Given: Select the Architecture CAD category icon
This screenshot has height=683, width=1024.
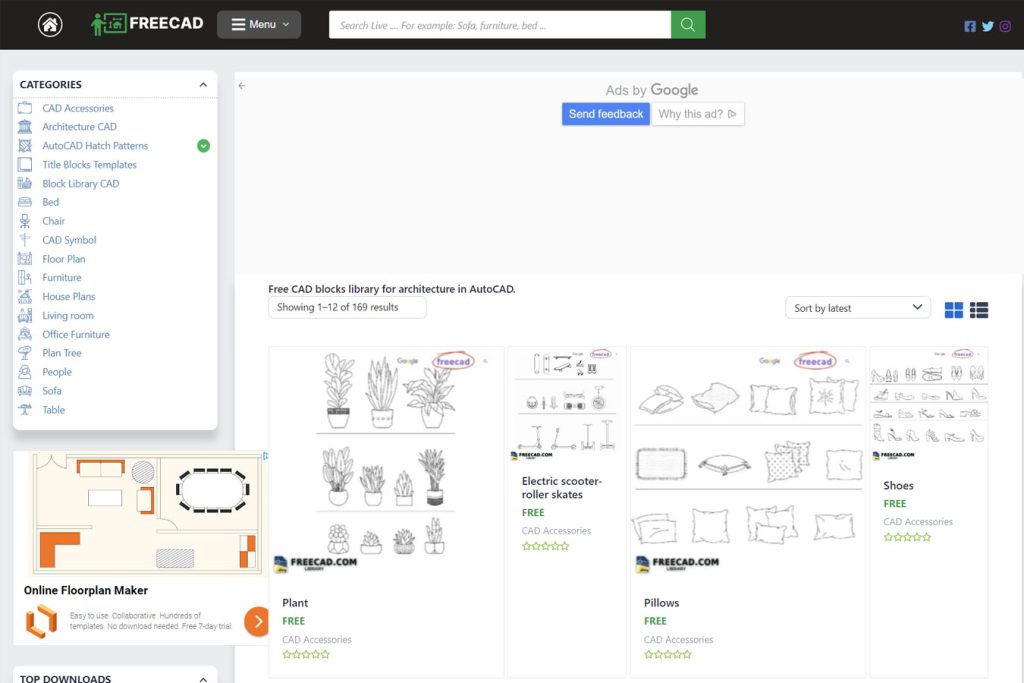Looking at the screenshot, I should pyautogui.click(x=25, y=127).
